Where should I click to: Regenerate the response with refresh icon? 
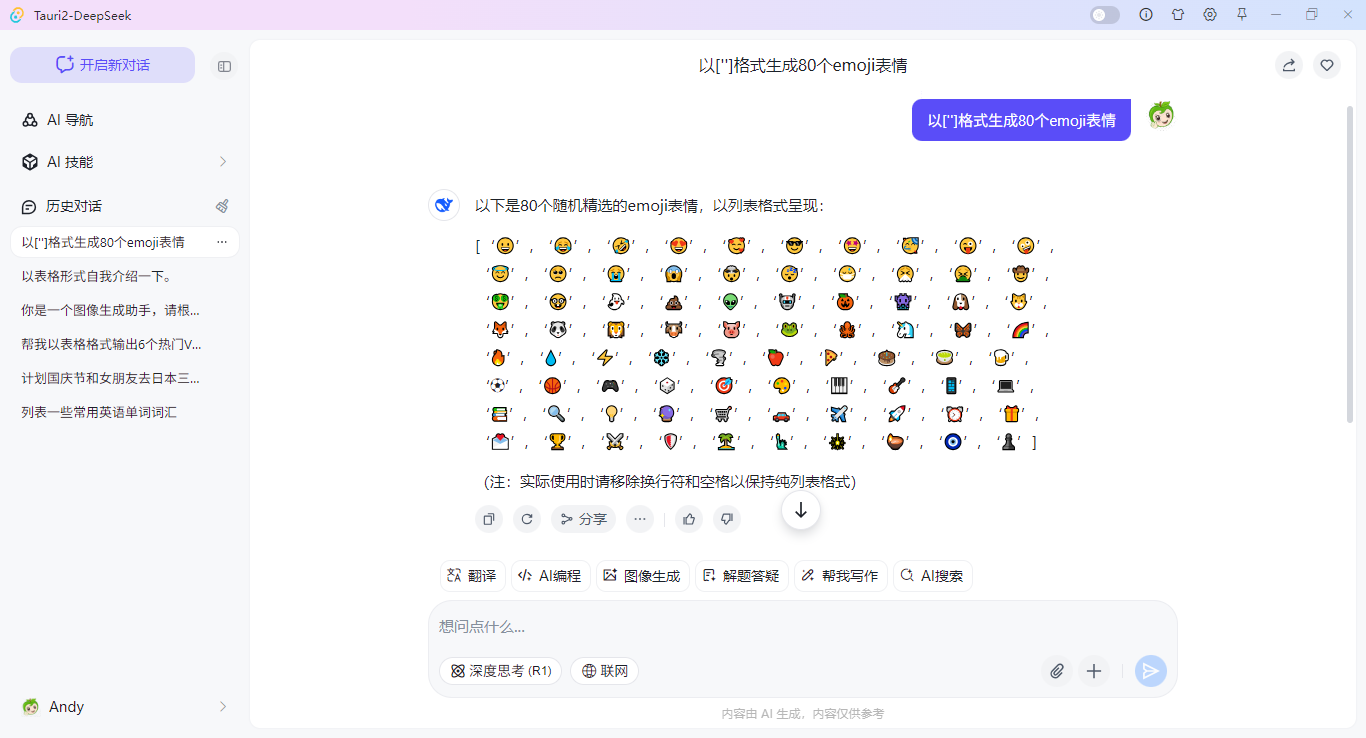pos(527,519)
